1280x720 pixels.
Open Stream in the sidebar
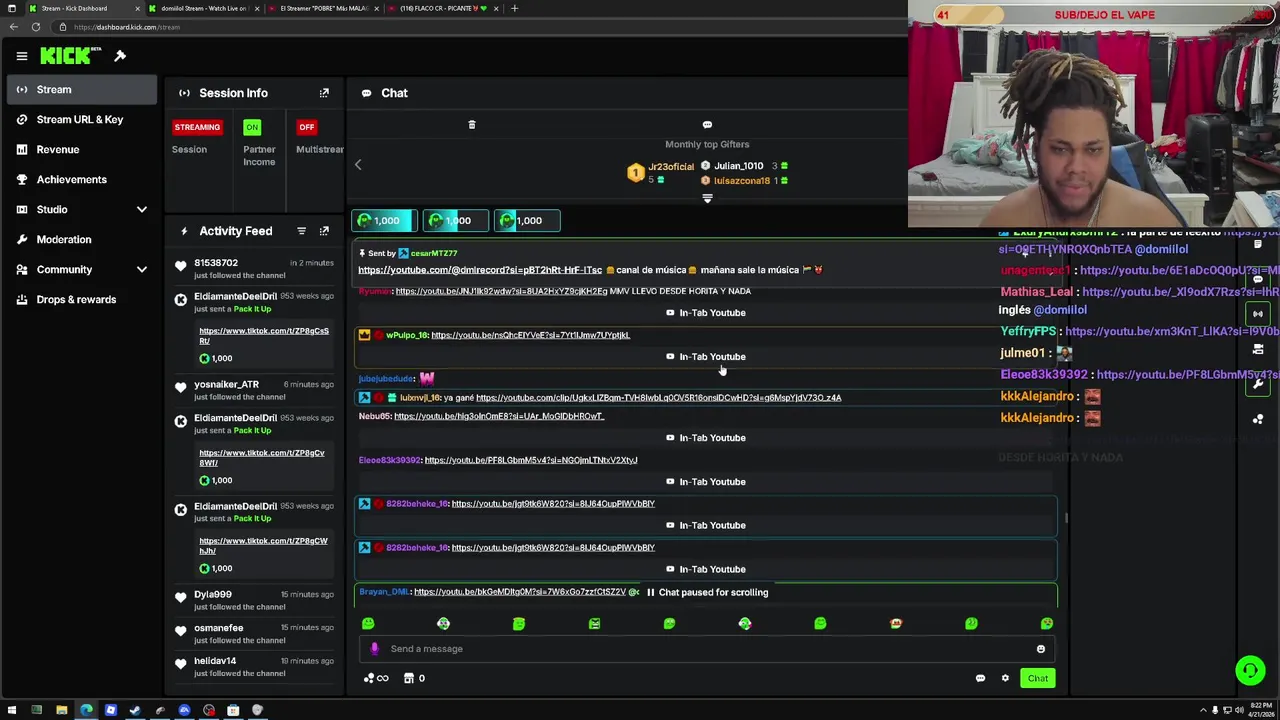80,90
